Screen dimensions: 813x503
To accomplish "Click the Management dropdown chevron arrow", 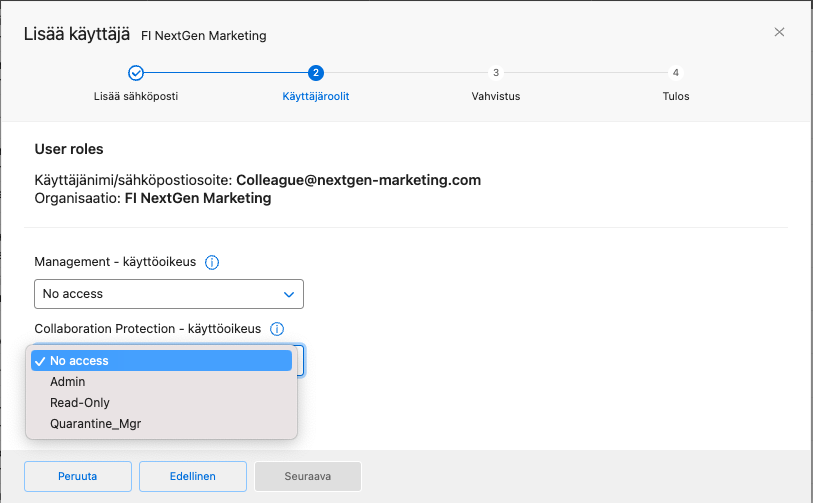I will 289,294.
